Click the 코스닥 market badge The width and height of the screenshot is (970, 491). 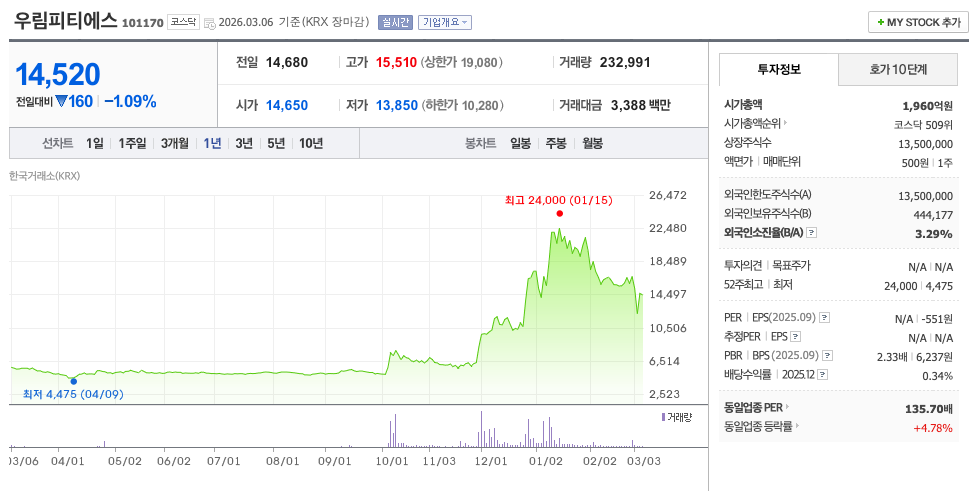[x=183, y=22]
